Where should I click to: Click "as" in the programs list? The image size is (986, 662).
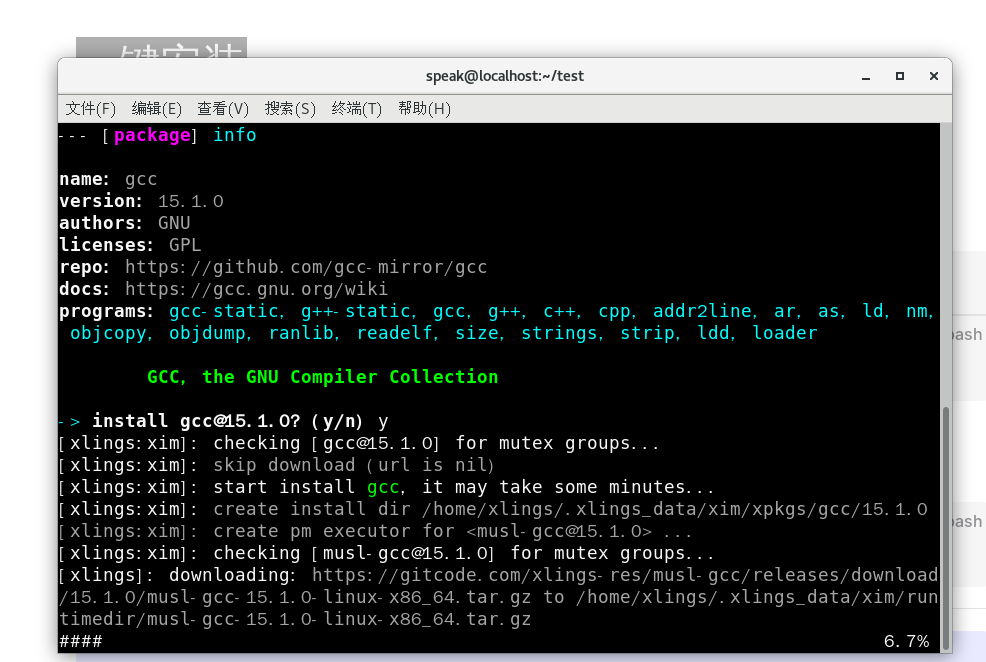829,311
